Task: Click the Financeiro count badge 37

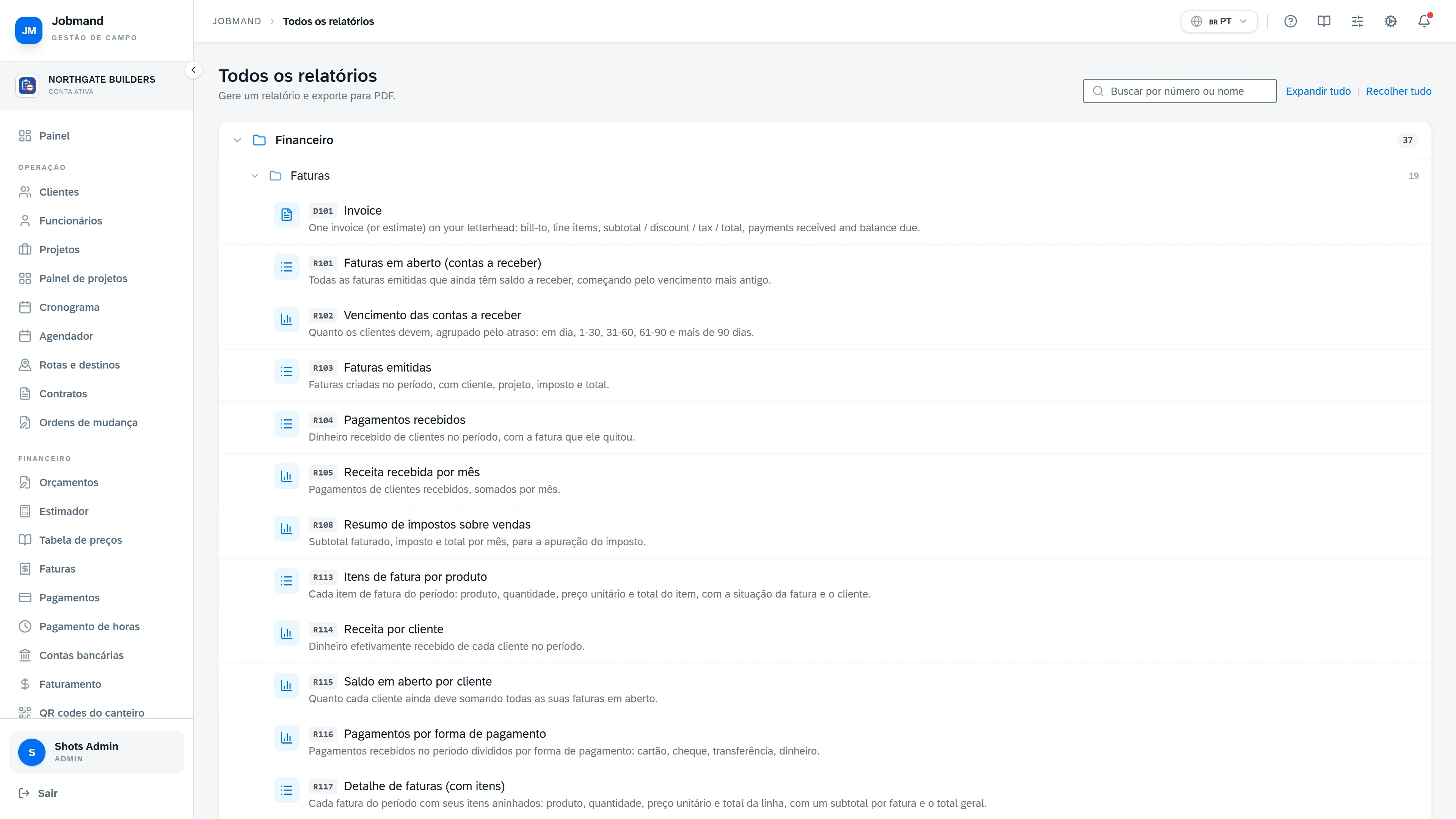Action: click(x=1407, y=140)
